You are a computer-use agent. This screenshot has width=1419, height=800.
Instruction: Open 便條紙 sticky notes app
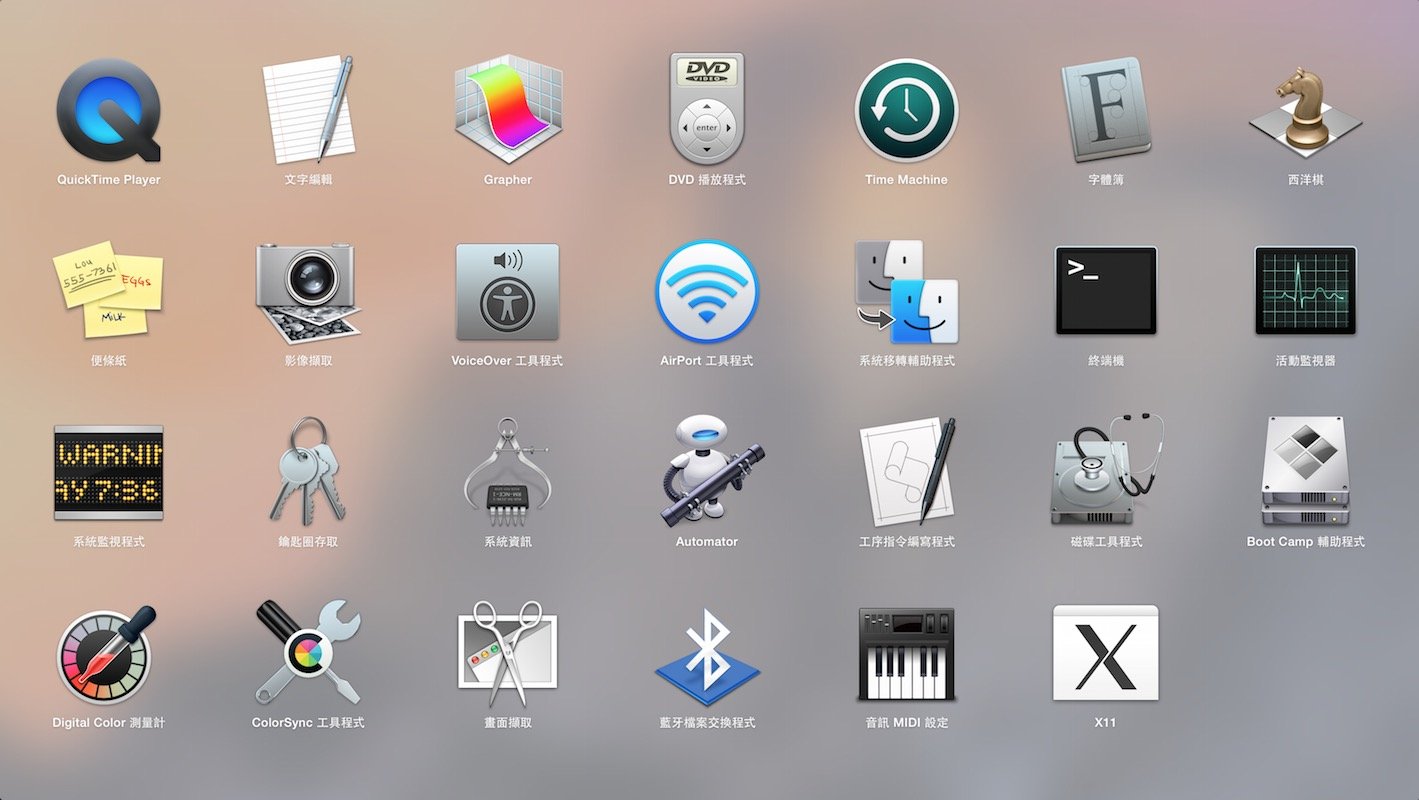tap(108, 289)
